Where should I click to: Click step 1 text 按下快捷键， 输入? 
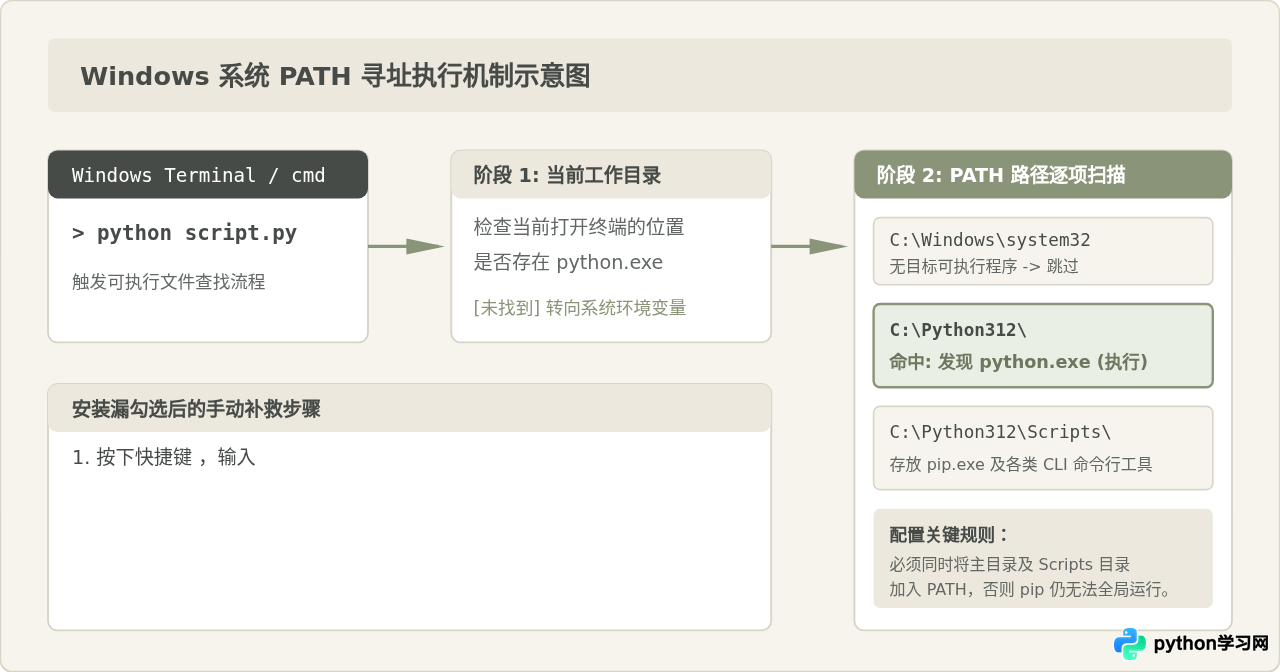pyautogui.click(x=164, y=457)
